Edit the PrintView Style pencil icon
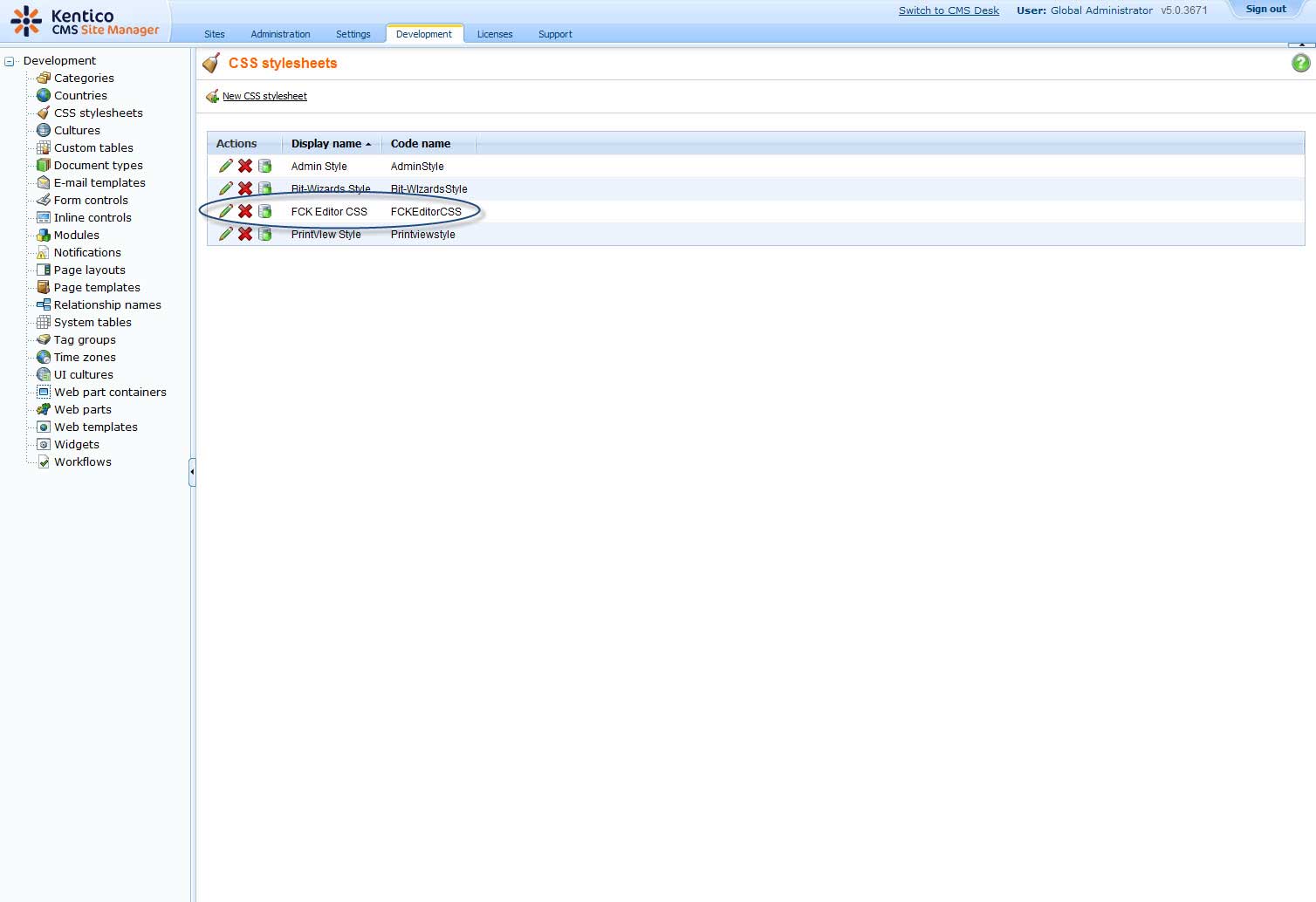Viewport: 1316px width, 902px height. coord(226,234)
